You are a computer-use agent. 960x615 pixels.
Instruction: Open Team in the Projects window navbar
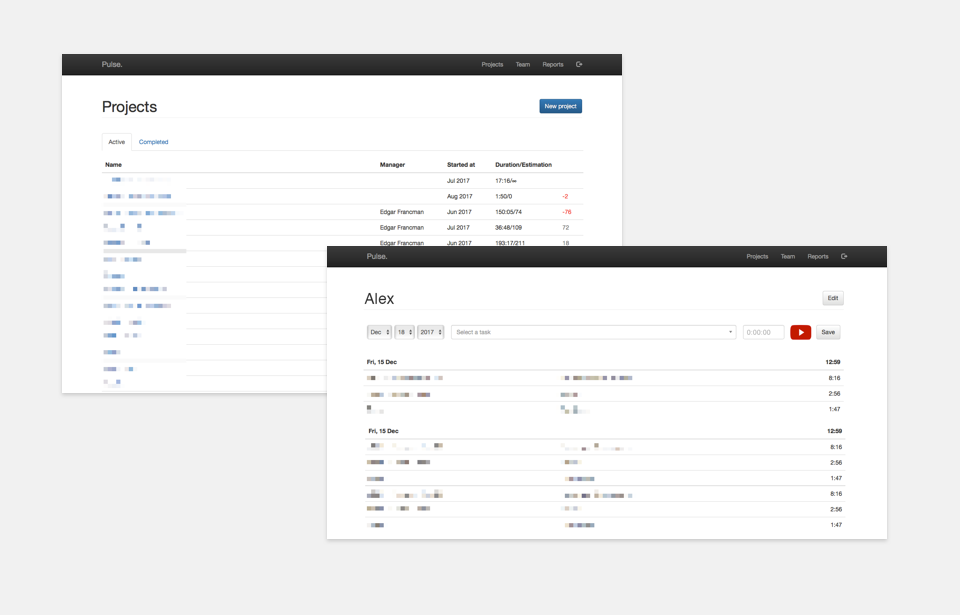pyautogui.click(x=523, y=65)
